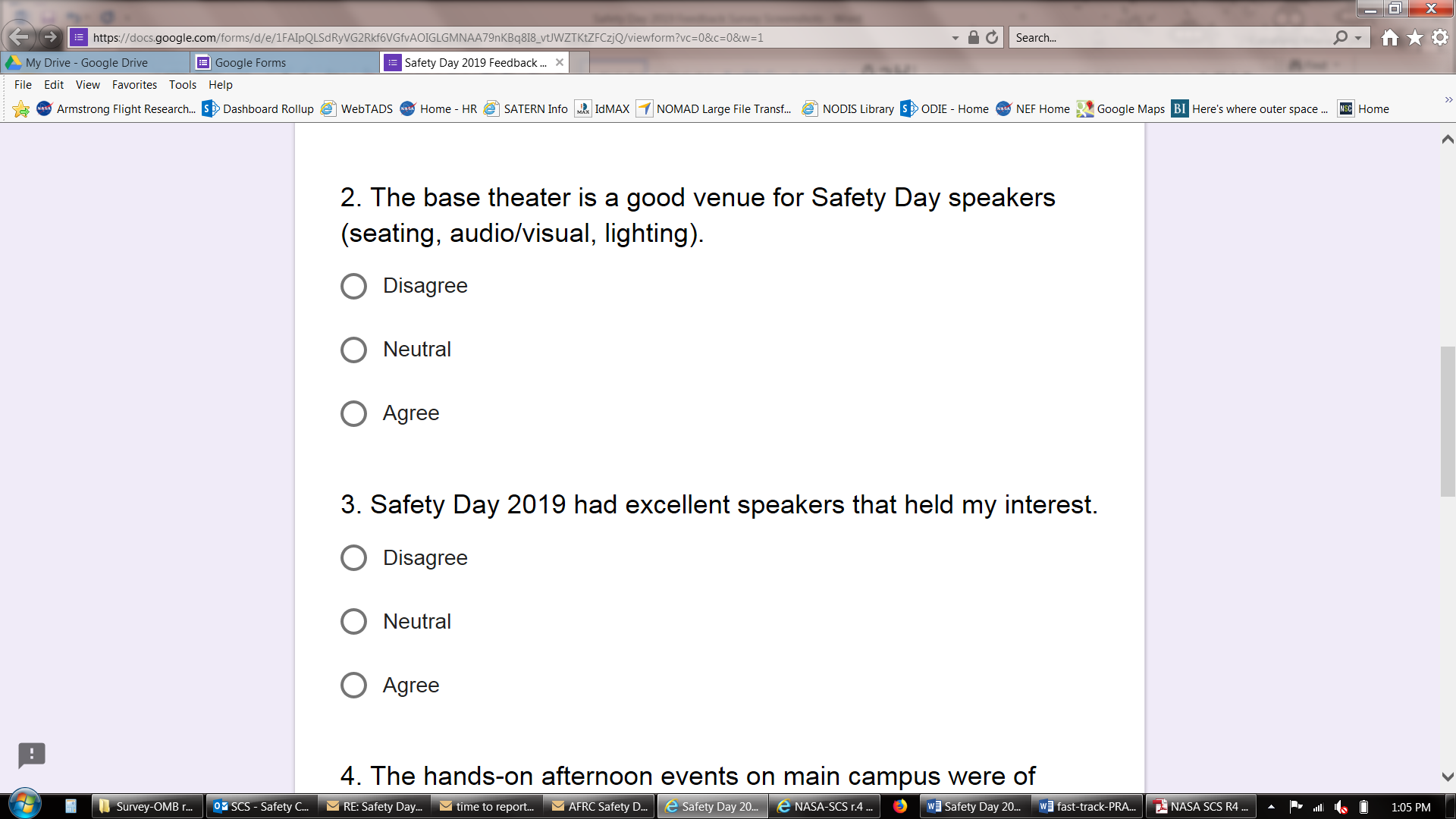Click the report a problem feedback icon
Image resolution: width=1456 pixels, height=819 pixels.
(x=32, y=755)
